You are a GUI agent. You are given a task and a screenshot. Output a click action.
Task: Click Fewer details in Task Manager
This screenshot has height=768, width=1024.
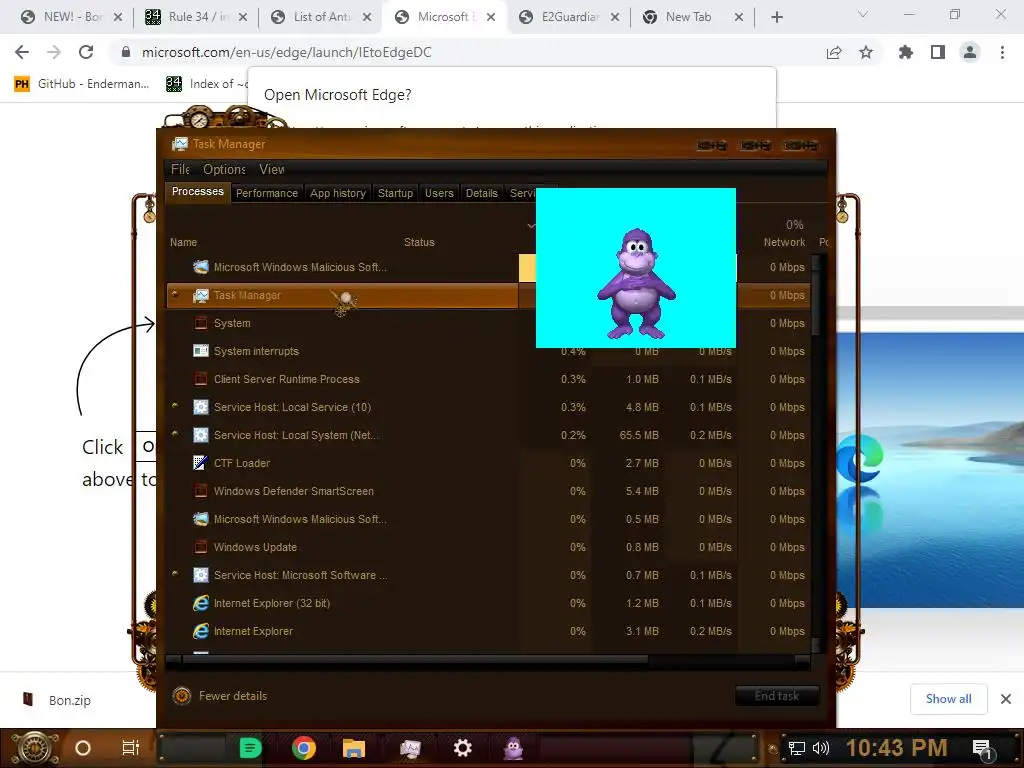(x=232, y=696)
